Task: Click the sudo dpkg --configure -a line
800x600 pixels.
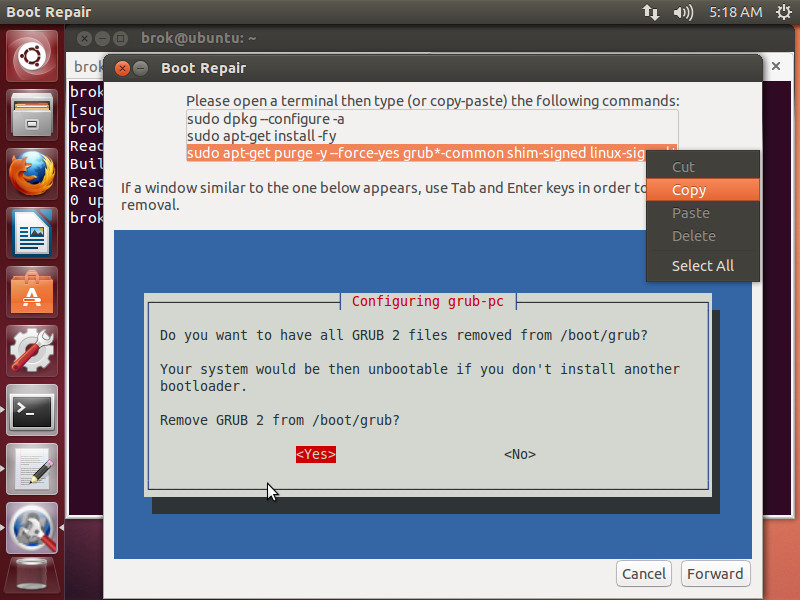Action: (x=265, y=119)
